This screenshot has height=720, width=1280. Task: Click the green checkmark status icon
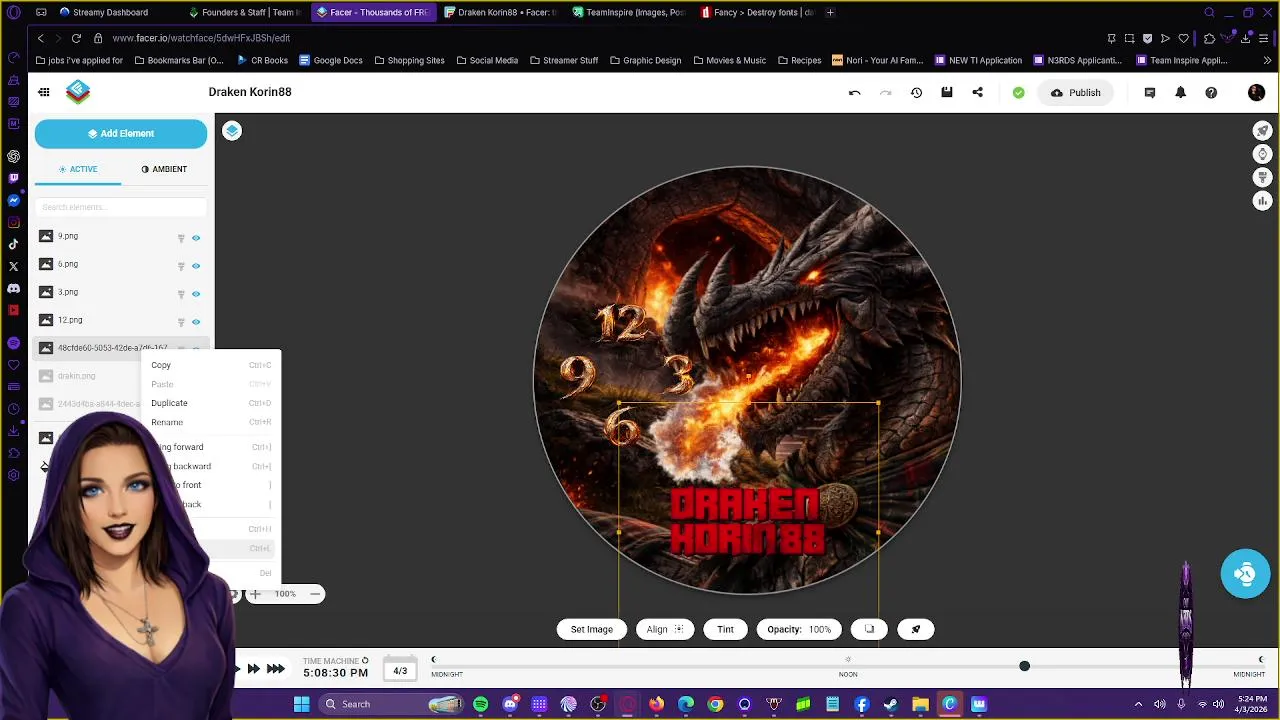click(1018, 92)
